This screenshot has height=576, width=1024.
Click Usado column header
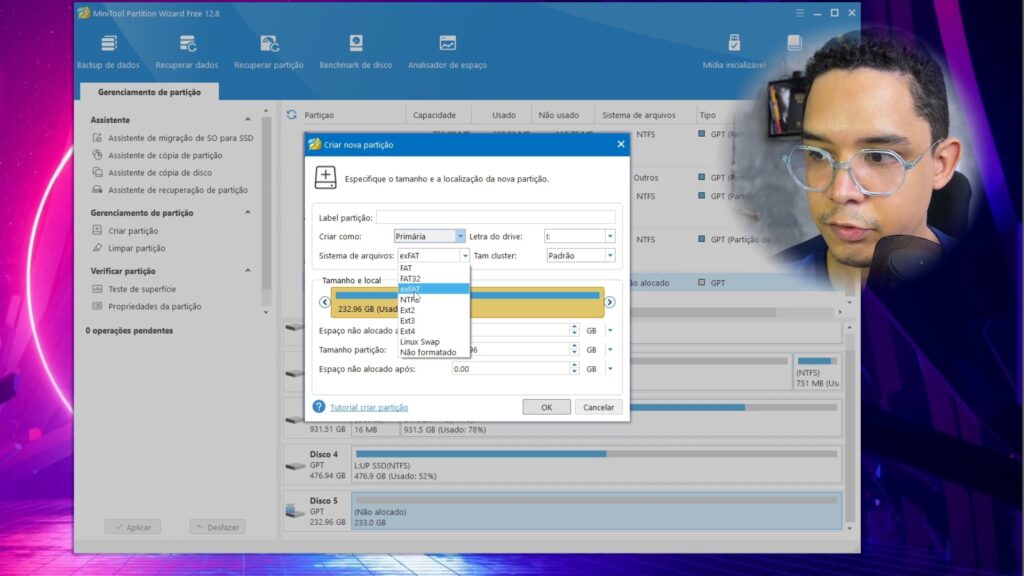pyautogui.click(x=504, y=115)
